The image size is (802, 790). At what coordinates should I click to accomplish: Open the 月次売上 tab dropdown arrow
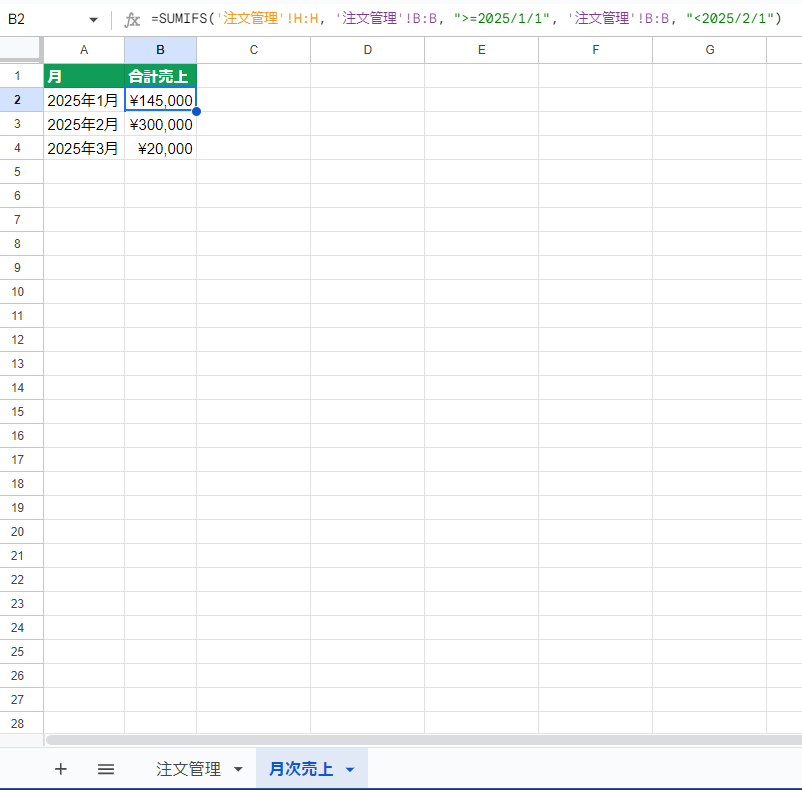pyautogui.click(x=350, y=769)
